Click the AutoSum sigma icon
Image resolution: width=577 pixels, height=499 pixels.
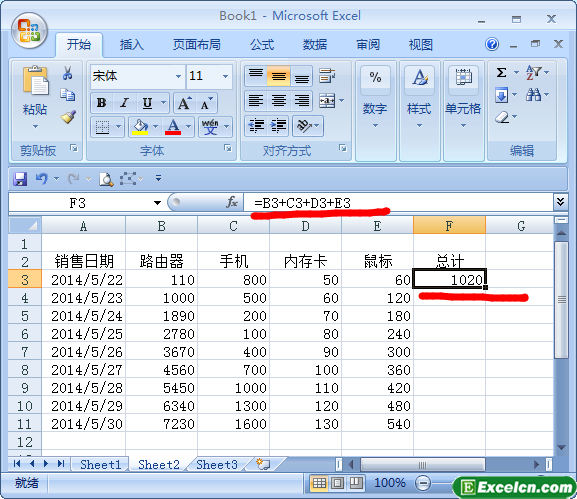click(502, 72)
